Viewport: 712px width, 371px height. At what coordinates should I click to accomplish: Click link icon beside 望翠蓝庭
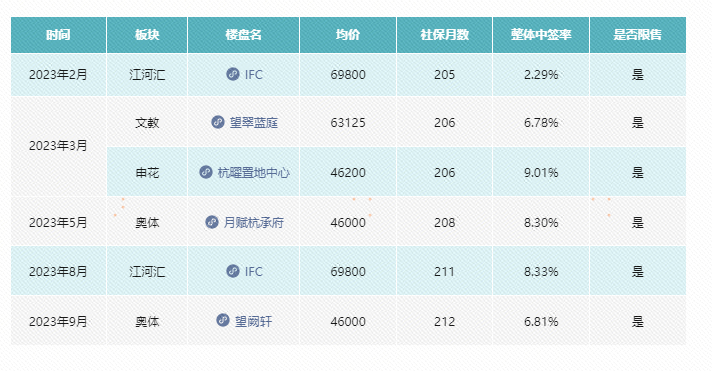218,122
